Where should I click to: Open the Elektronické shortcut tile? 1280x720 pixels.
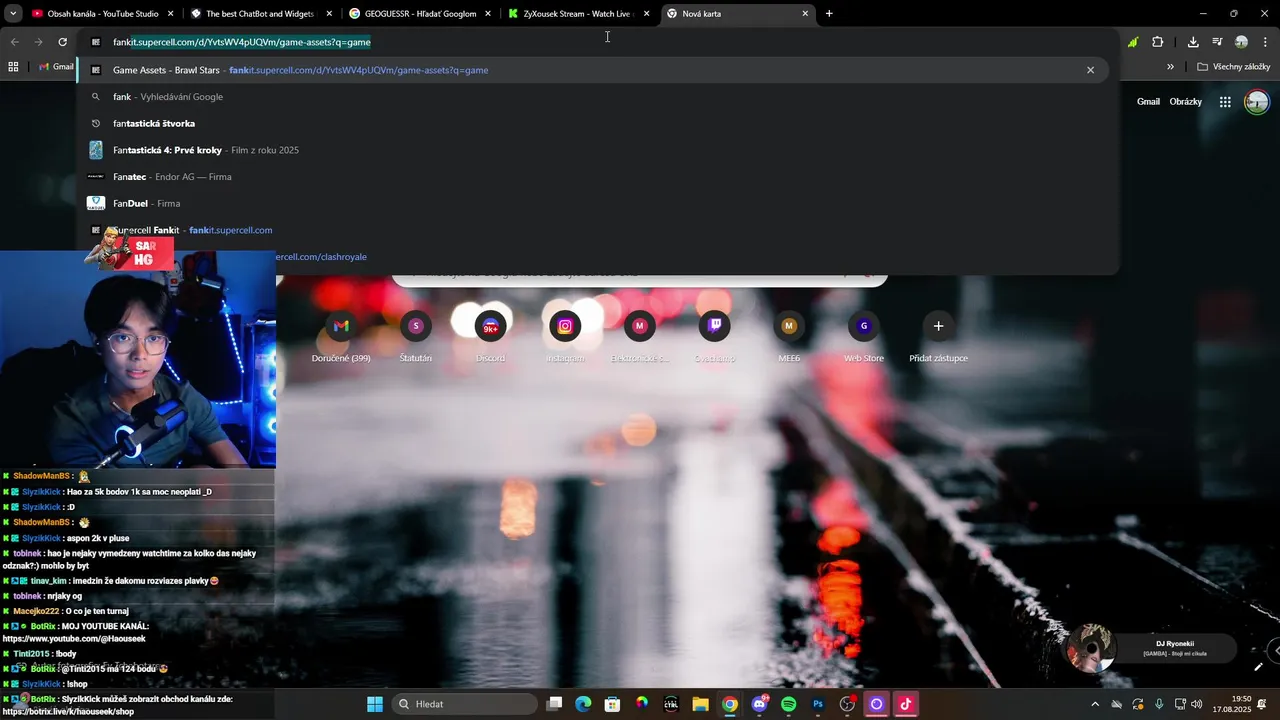(640, 337)
